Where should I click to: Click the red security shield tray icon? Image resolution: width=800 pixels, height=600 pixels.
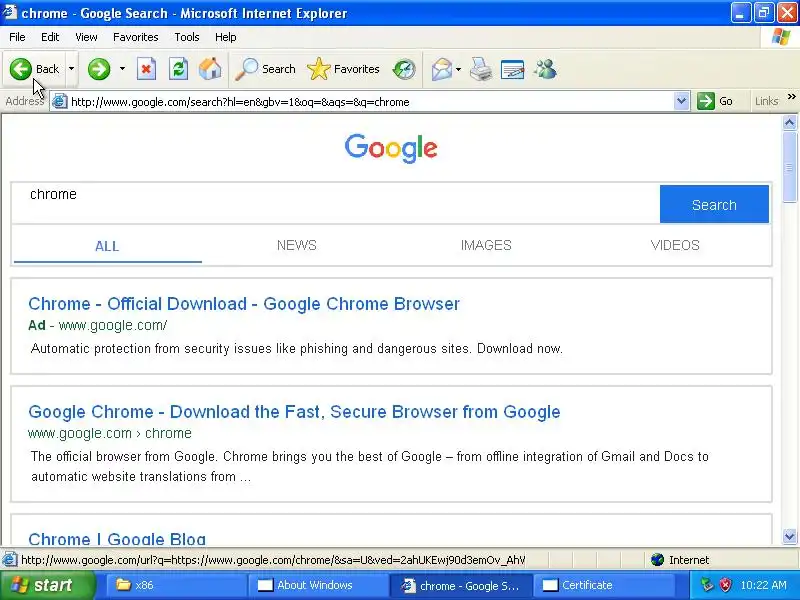point(726,585)
